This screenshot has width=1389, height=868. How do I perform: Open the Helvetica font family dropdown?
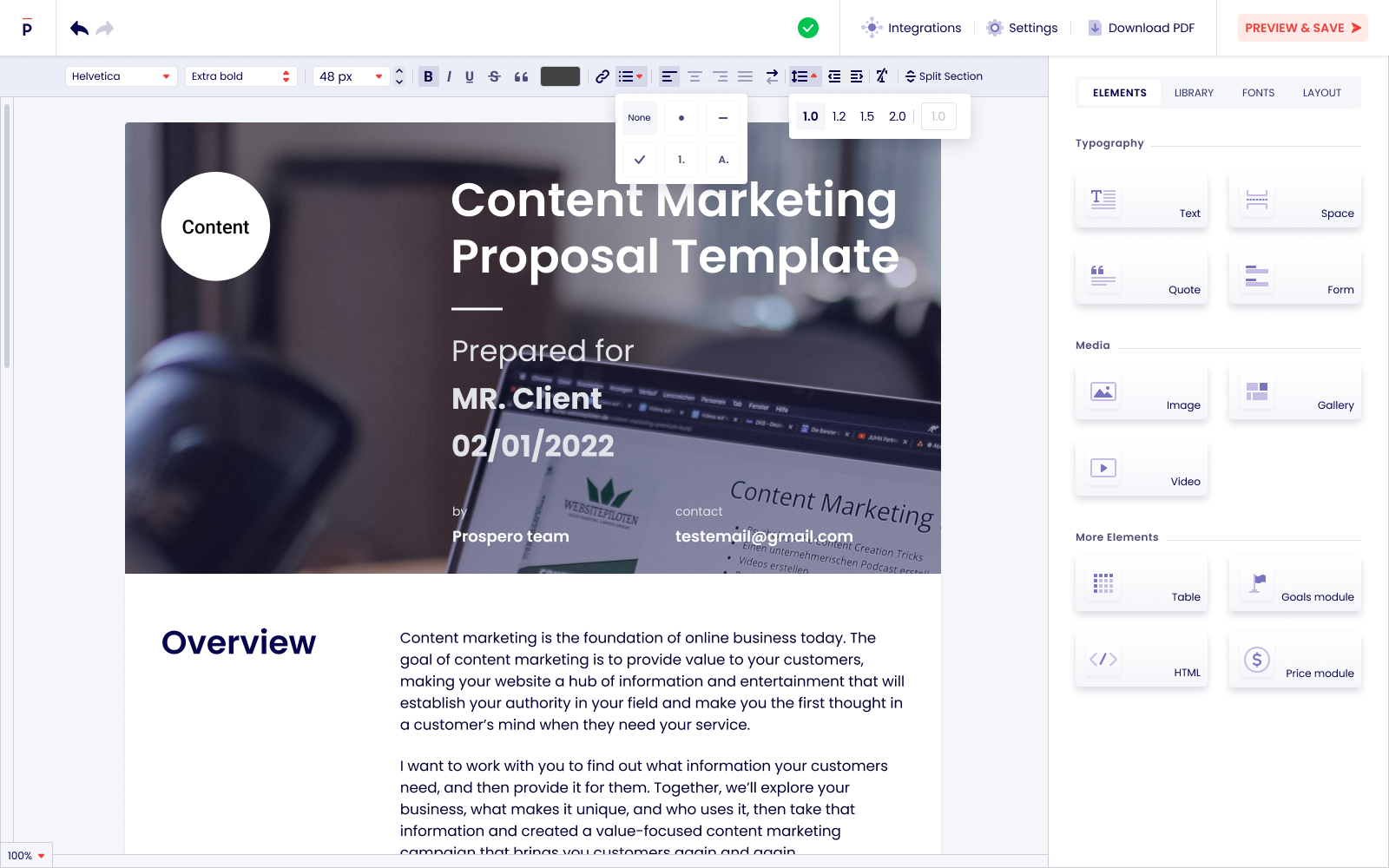click(x=121, y=76)
